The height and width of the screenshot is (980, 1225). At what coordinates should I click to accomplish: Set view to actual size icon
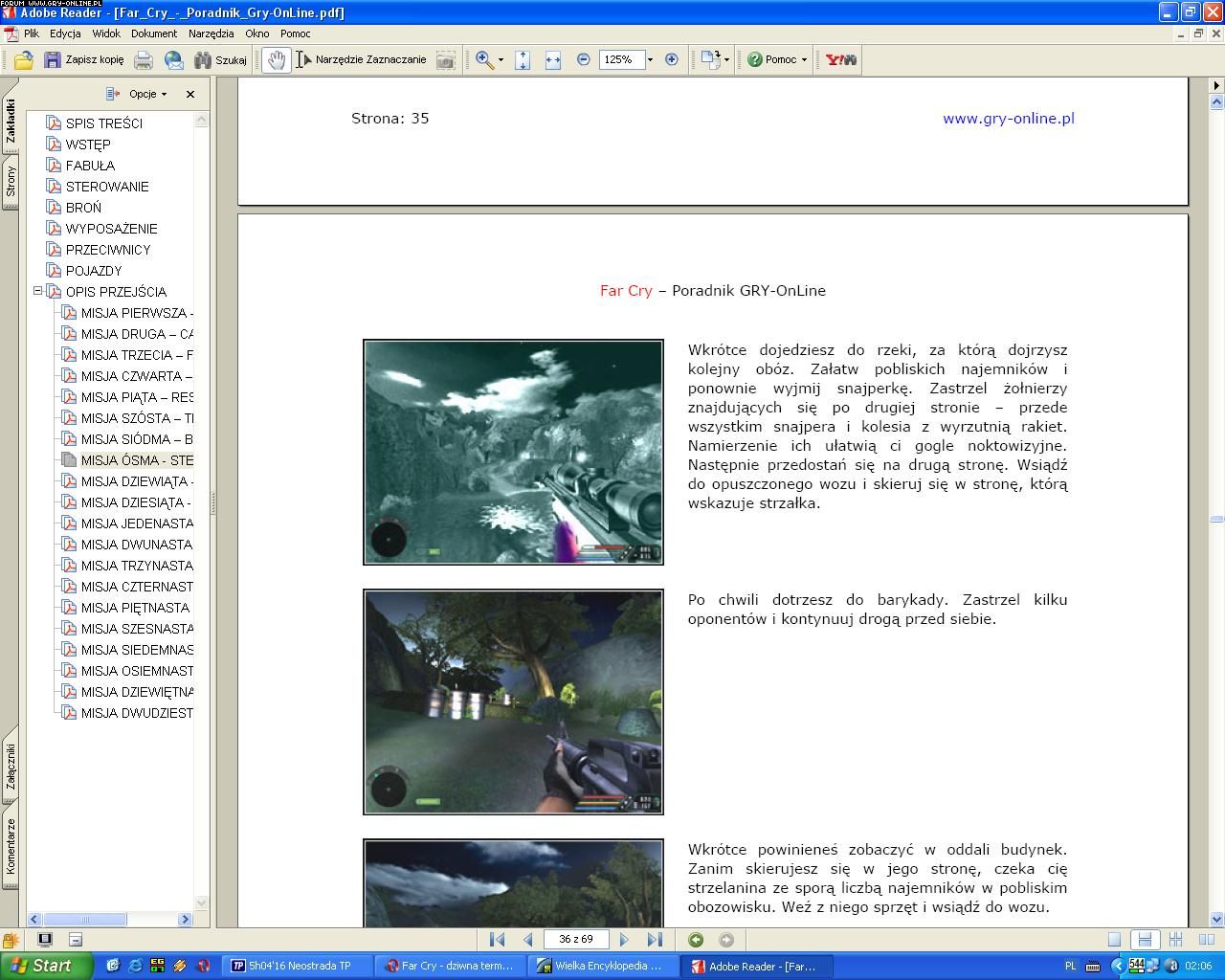click(x=523, y=59)
